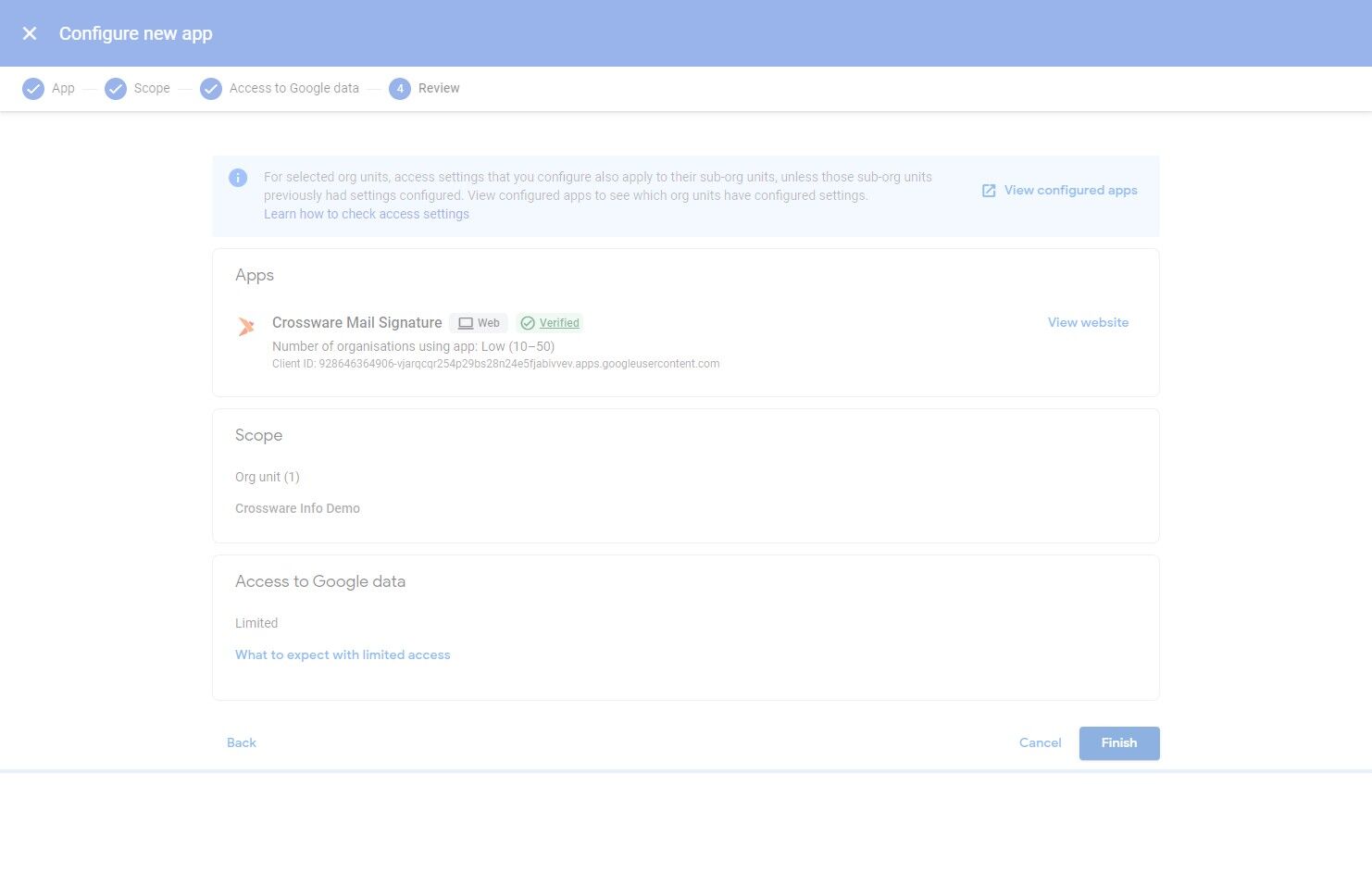Click the external link icon beside View configured apps
Screen dimensions: 1372x885
point(989,191)
